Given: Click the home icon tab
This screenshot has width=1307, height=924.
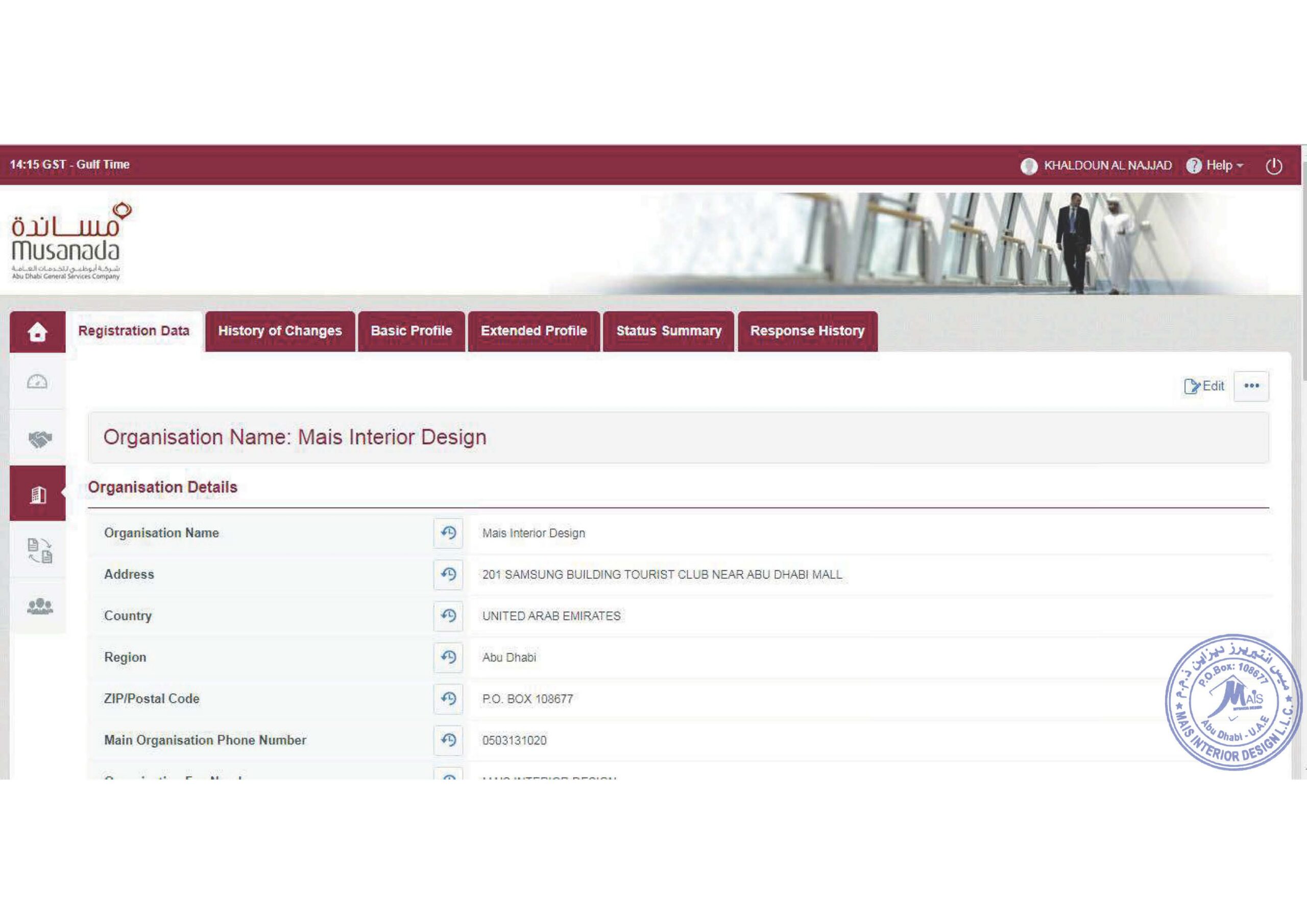Looking at the screenshot, I should click(38, 331).
